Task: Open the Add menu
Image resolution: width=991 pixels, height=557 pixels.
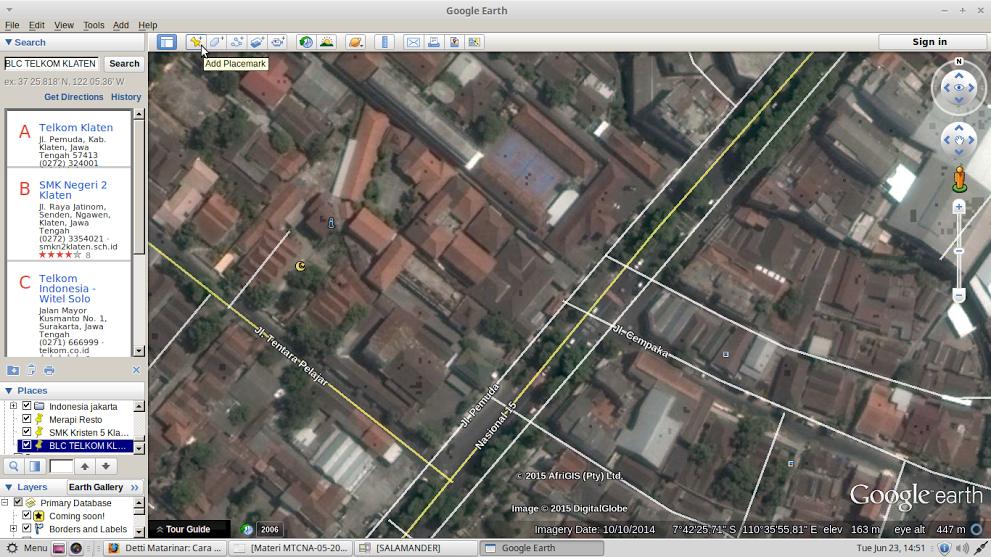Action: point(121,25)
